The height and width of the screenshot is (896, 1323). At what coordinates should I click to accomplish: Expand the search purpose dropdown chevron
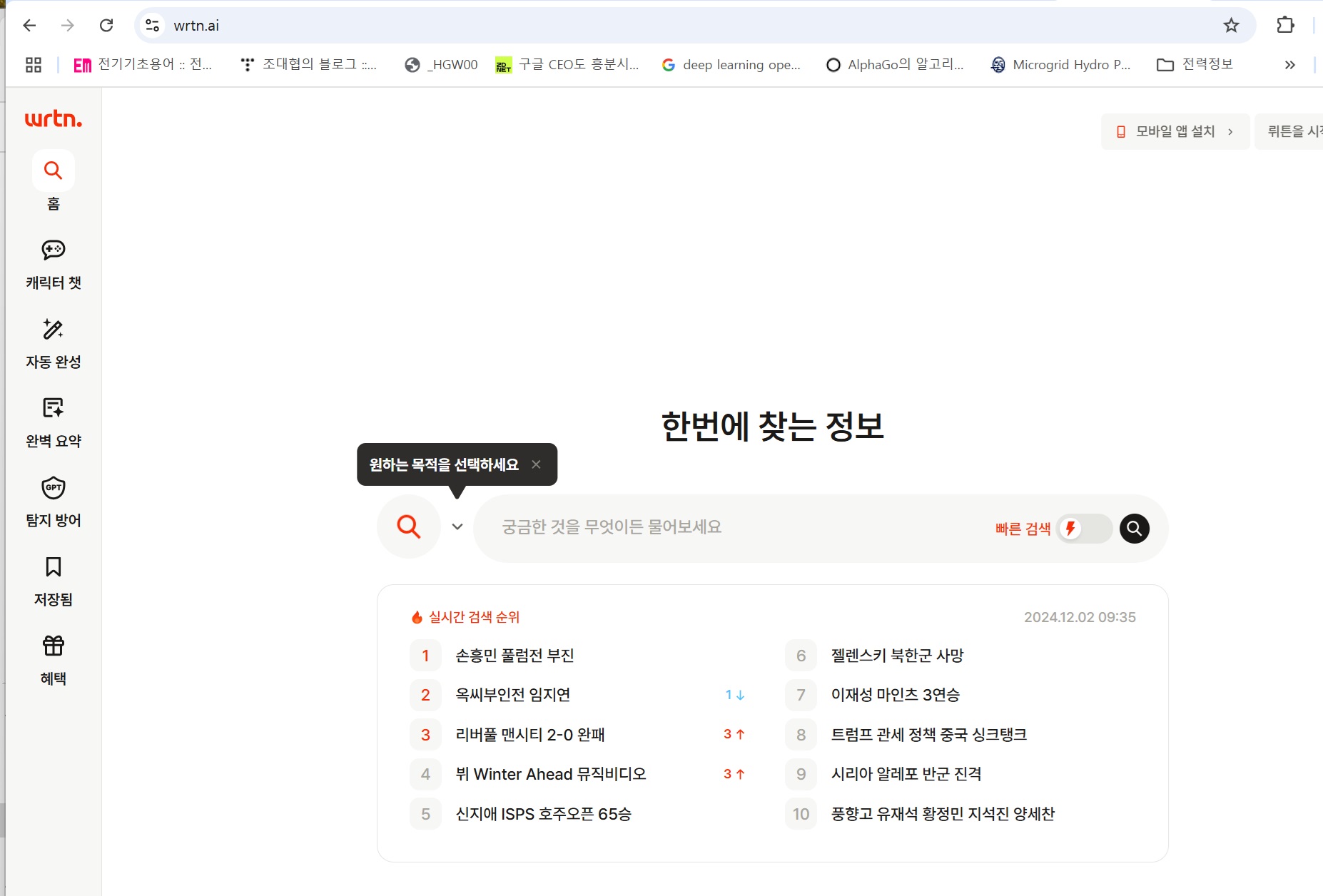pyautogui.click(x=457, y=527)
